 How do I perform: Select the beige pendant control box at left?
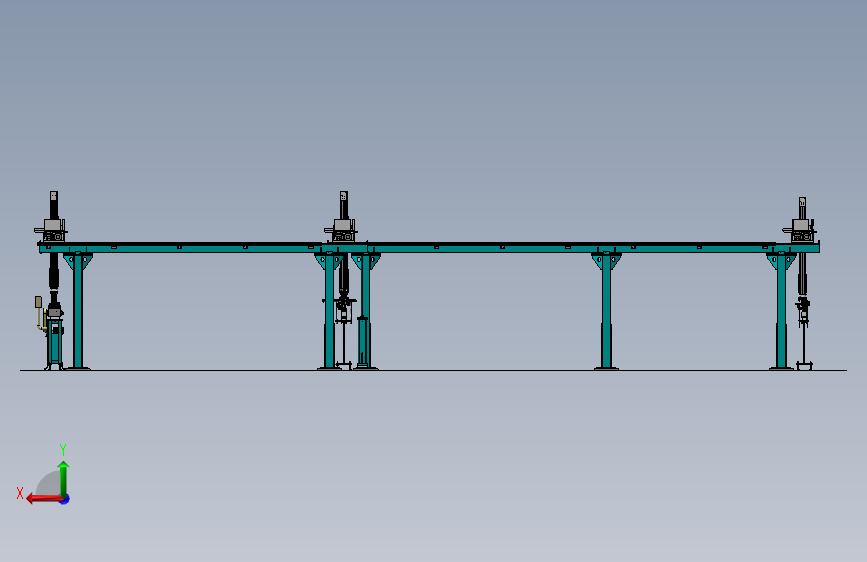pos(38,302)
